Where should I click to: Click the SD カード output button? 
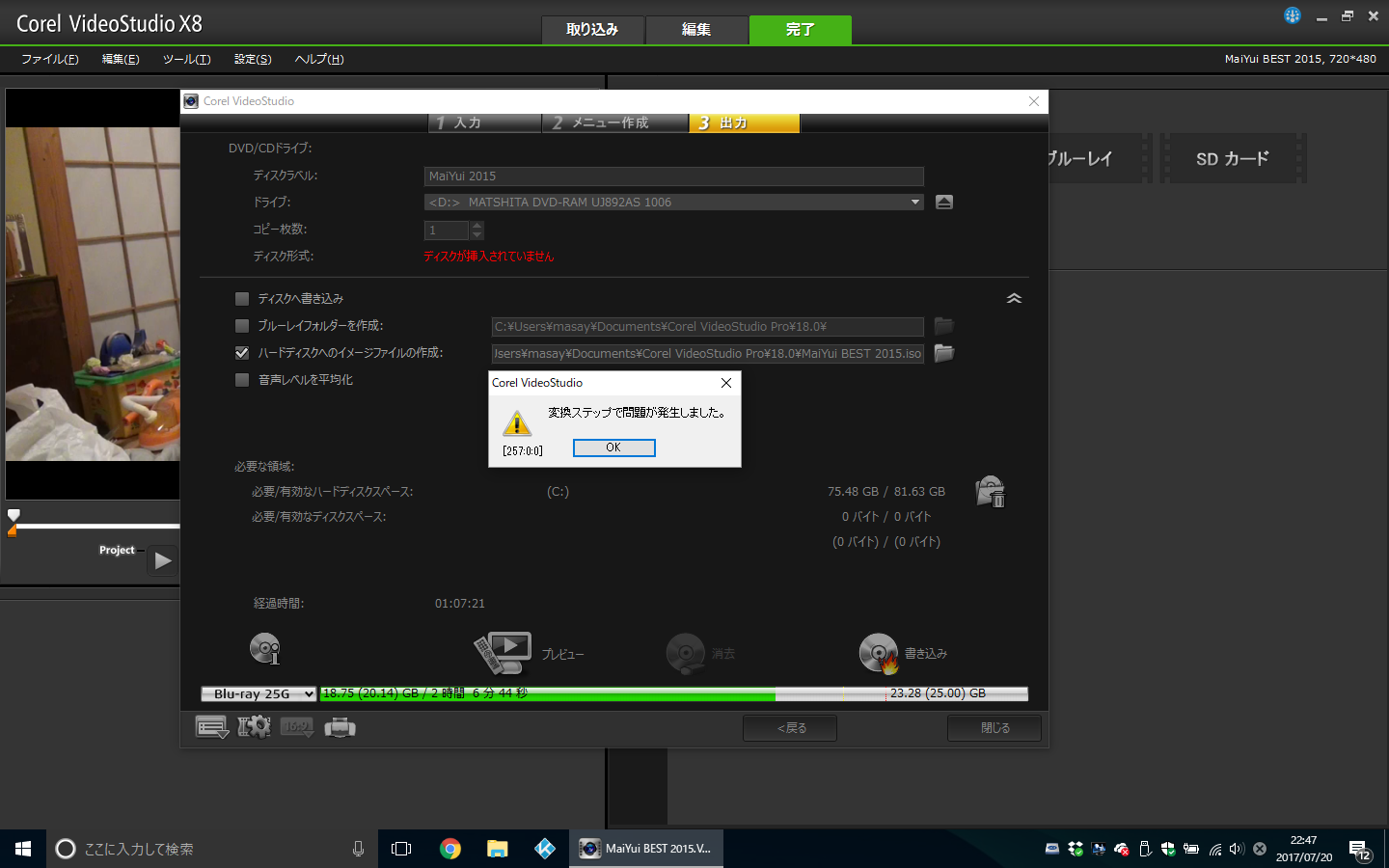(1233, 158)
